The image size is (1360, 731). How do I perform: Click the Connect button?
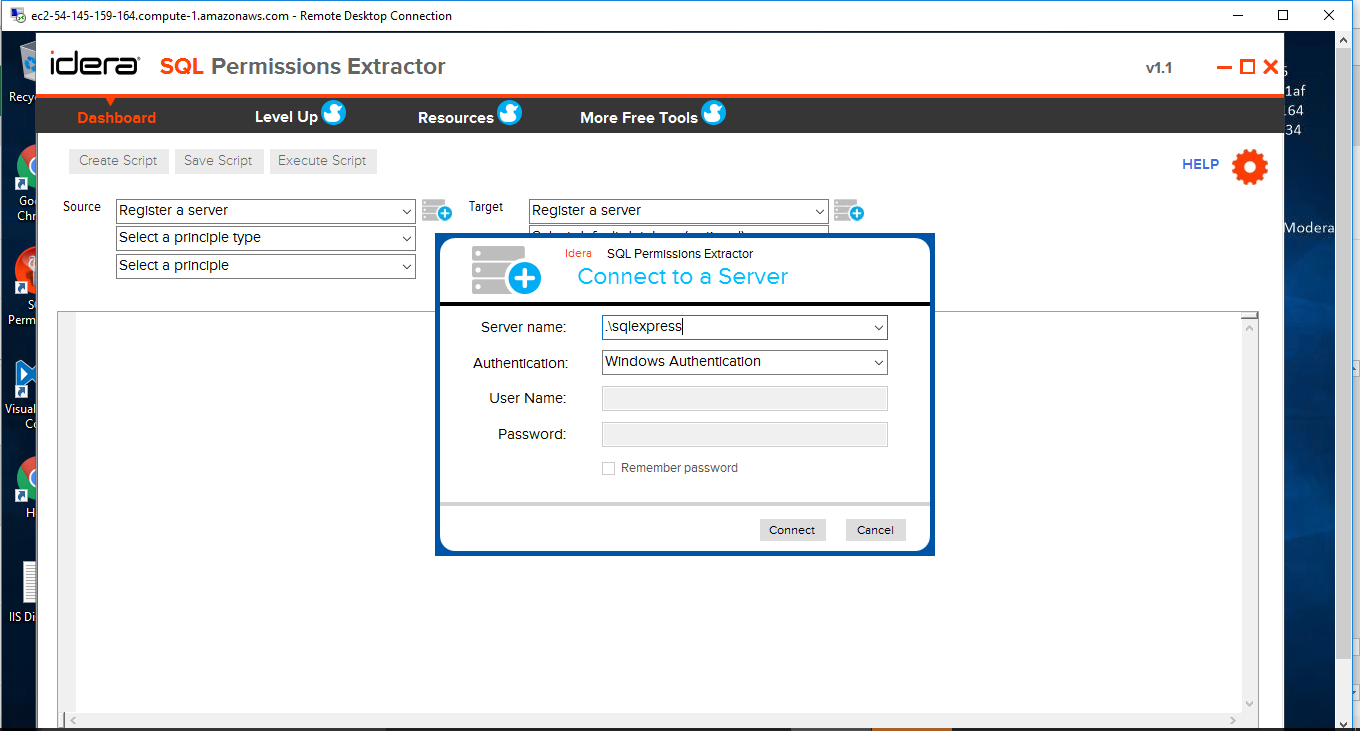point(792,529)
